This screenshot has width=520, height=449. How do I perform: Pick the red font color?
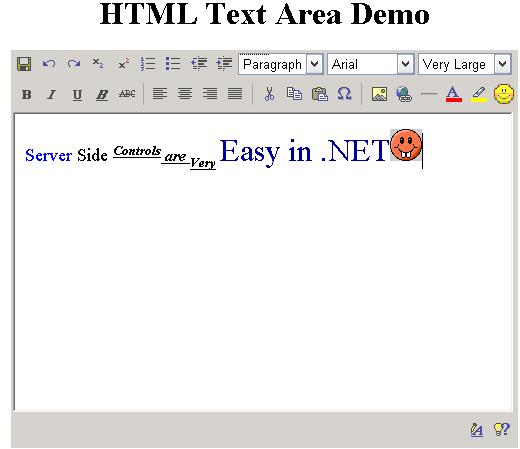point(454,94)
